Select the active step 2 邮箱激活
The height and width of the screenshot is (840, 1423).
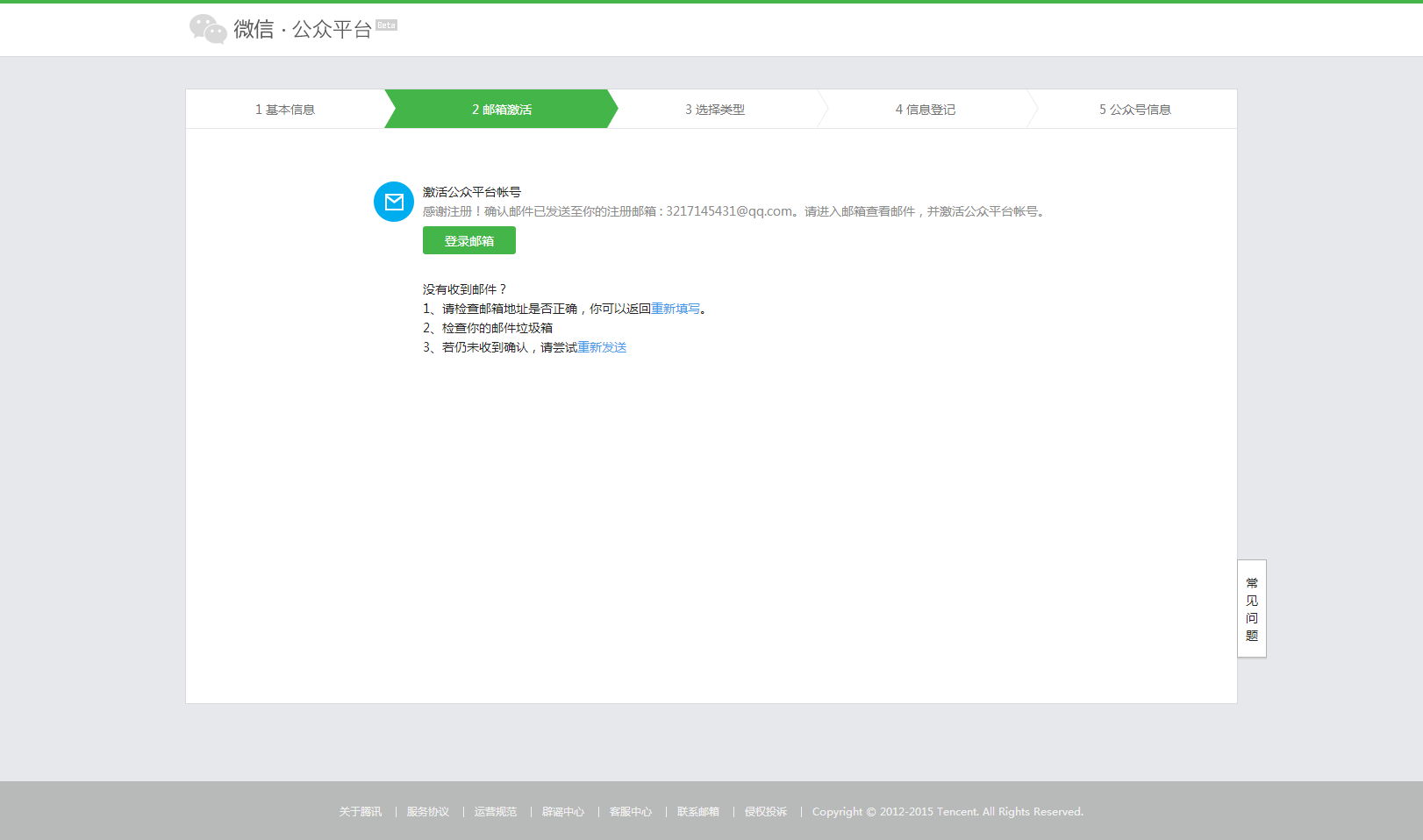pyautogui.click(x=501, y=110)
